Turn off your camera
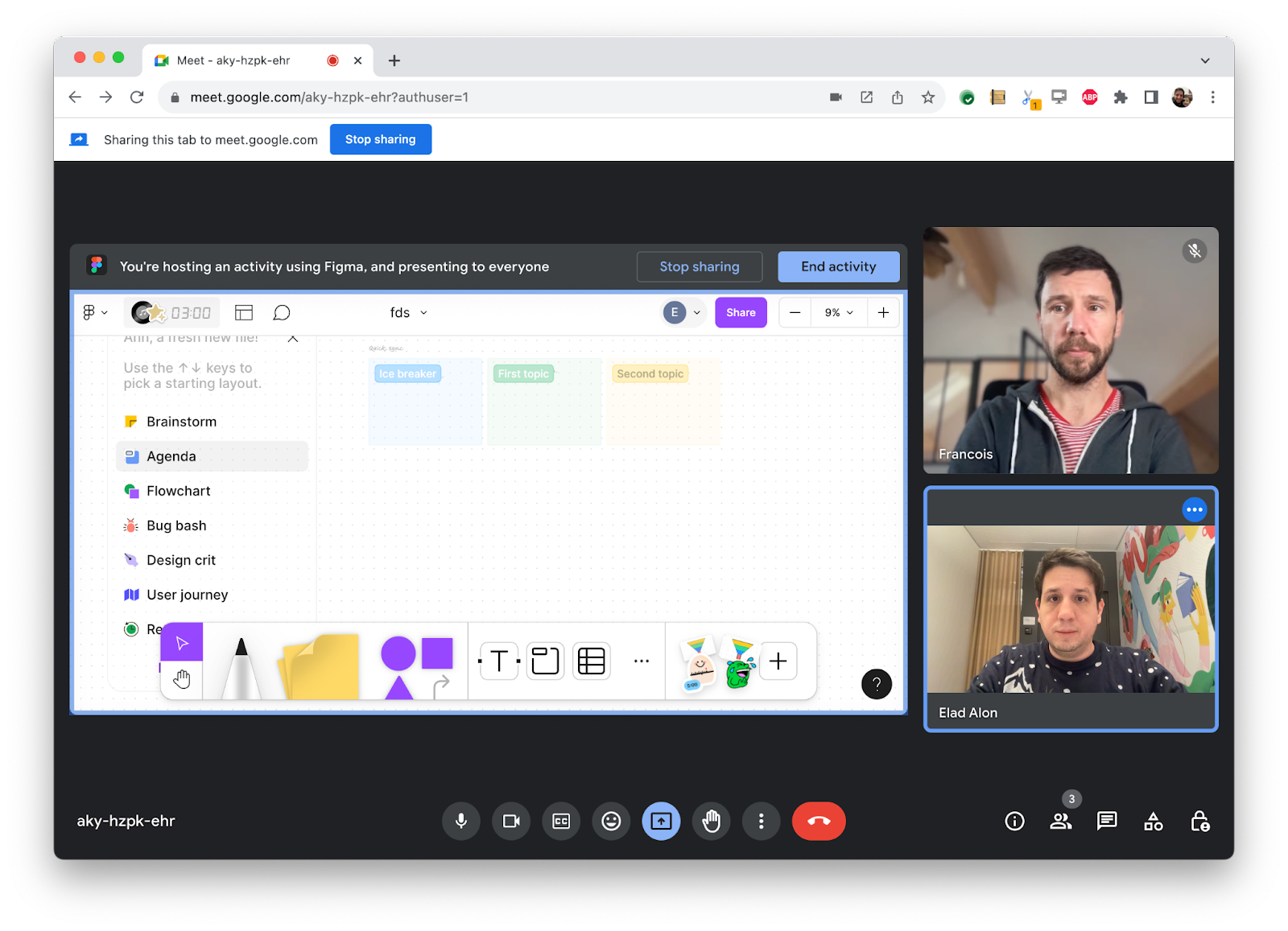1288x931 pixels. (510, 821)
